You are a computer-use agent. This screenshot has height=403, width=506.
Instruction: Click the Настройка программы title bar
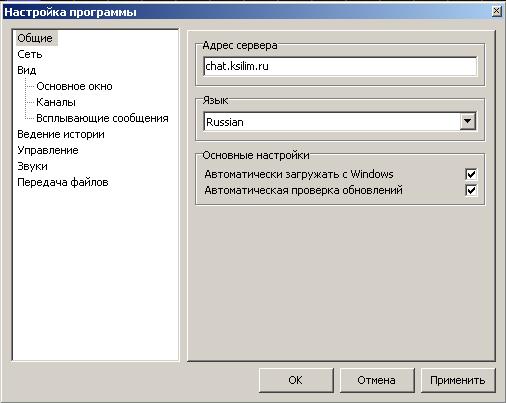coord(247,12)
